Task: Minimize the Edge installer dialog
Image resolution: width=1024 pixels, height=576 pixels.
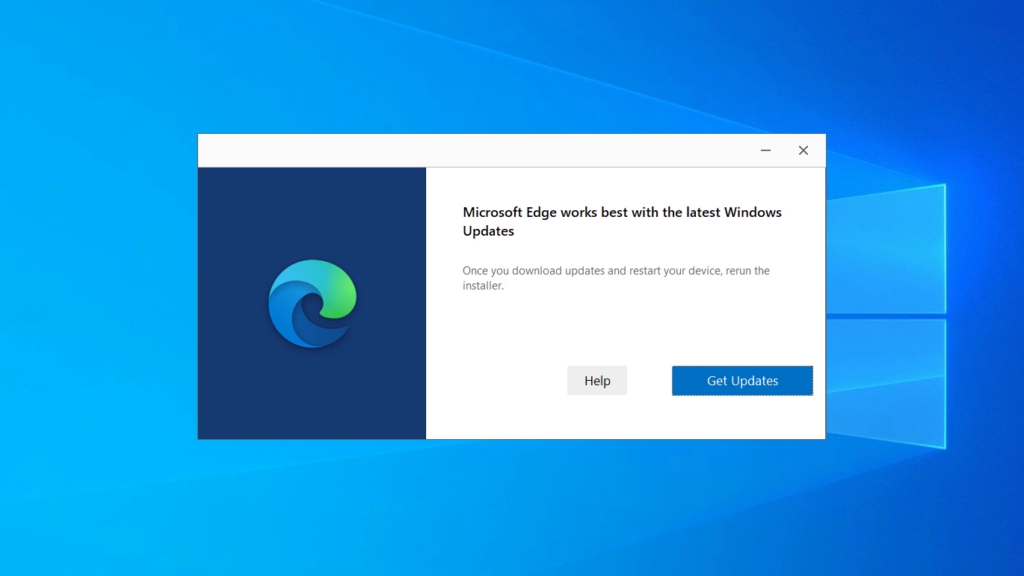Action: click(x=765, y=151)
